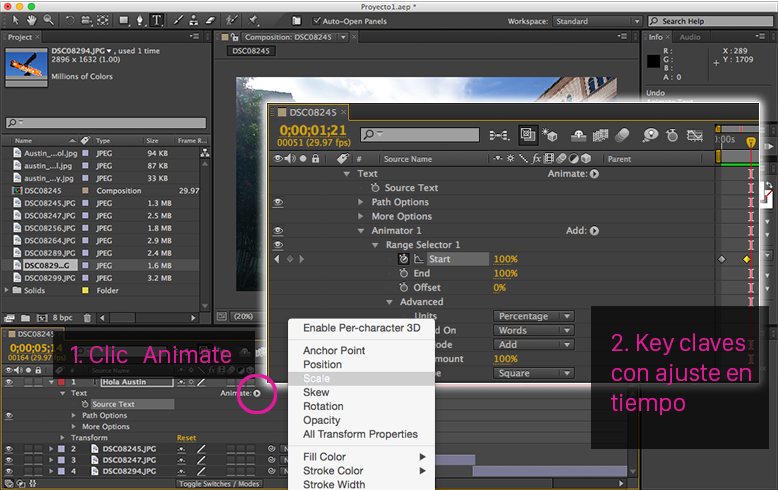Viewport: 778px width, 490px height.
Task: Click stopwatch next to End property
Action: coord(403,273)
